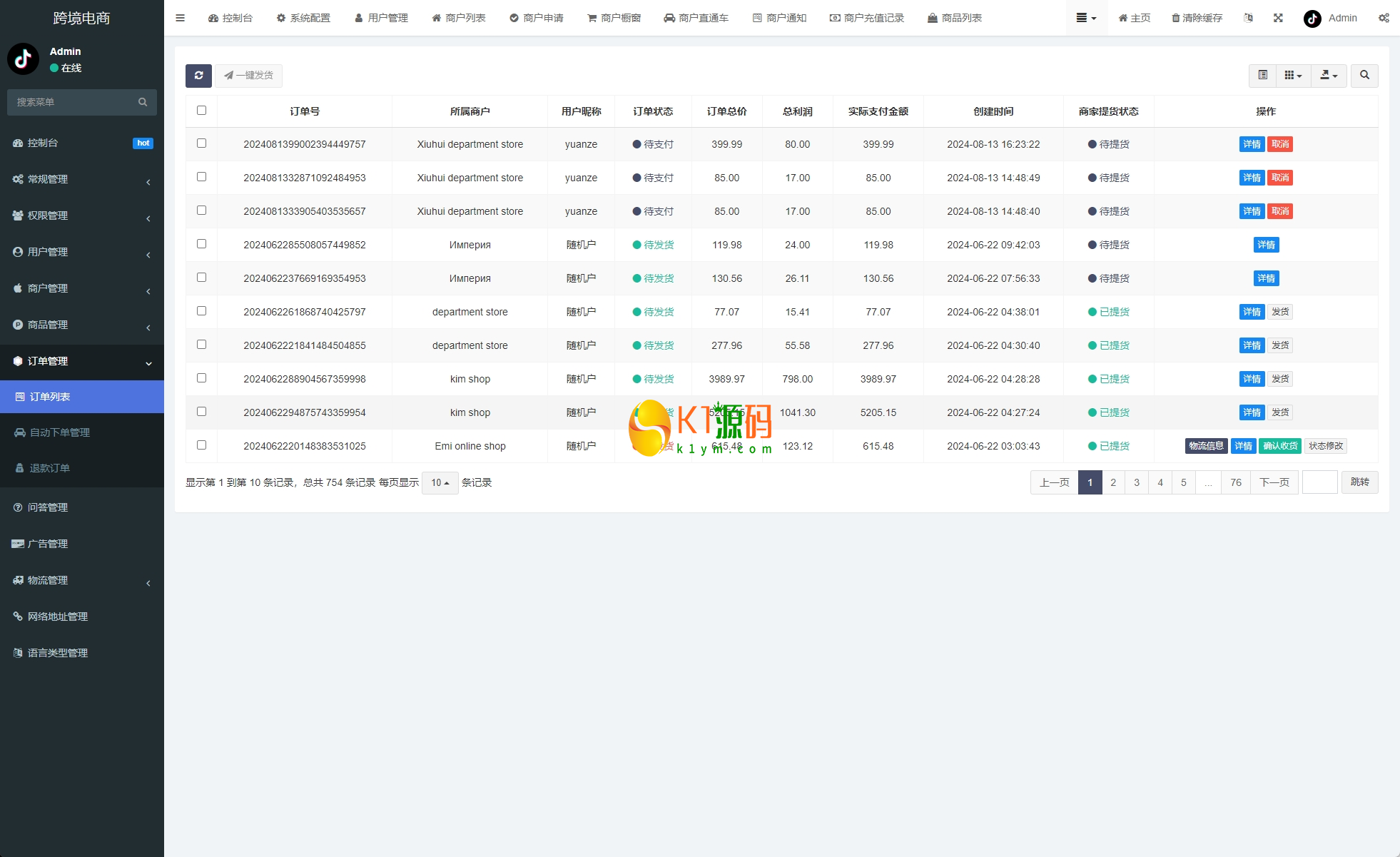Click 确认收货 for Emi online shop order

(1280, 446)
